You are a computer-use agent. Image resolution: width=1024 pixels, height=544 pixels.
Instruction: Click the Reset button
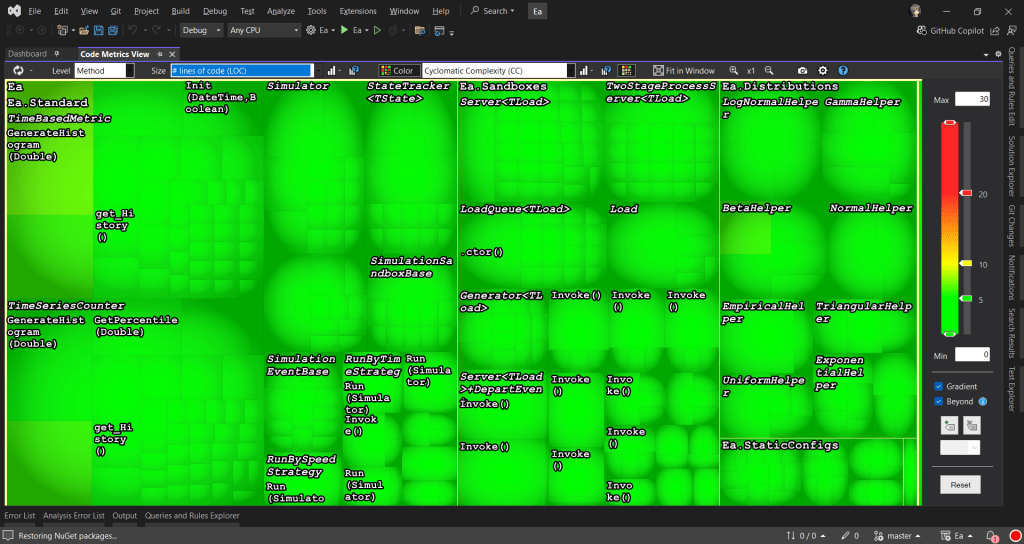960,484
